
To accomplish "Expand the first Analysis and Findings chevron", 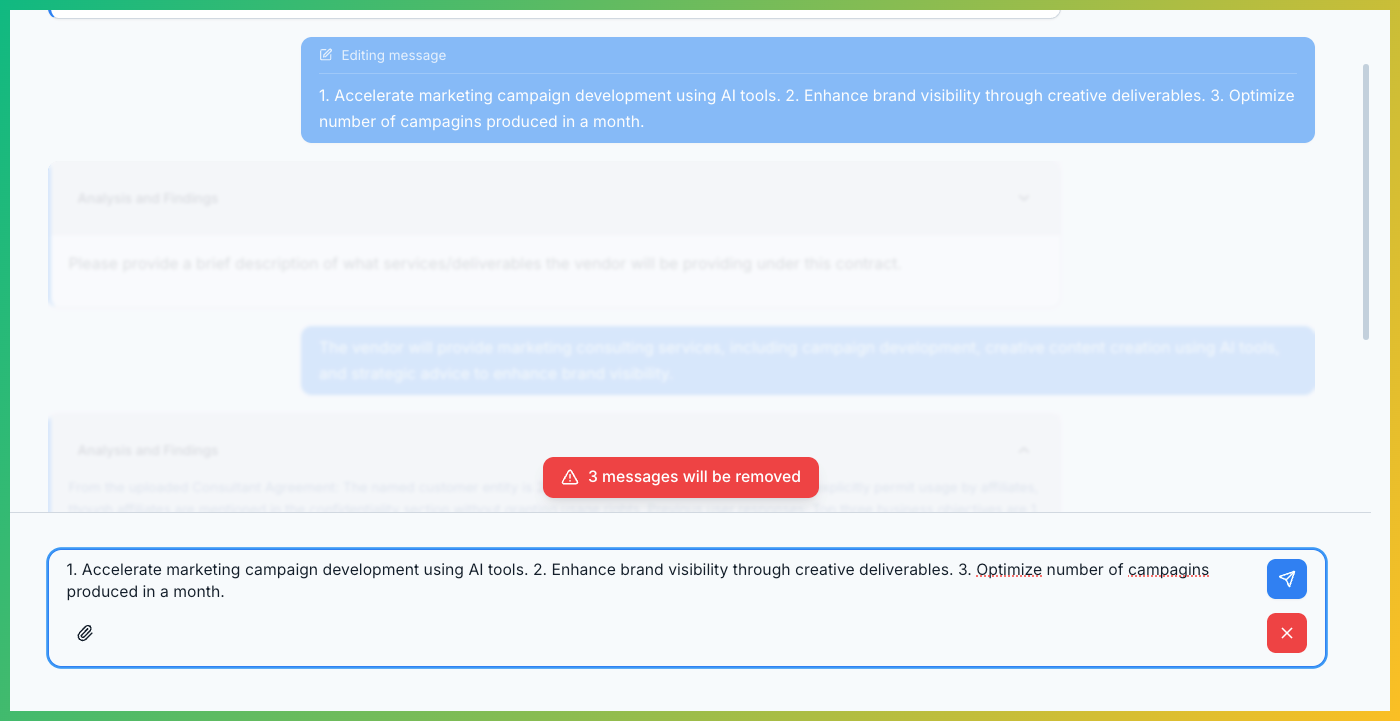I will pyautogui.click(x=1023, y=198).
